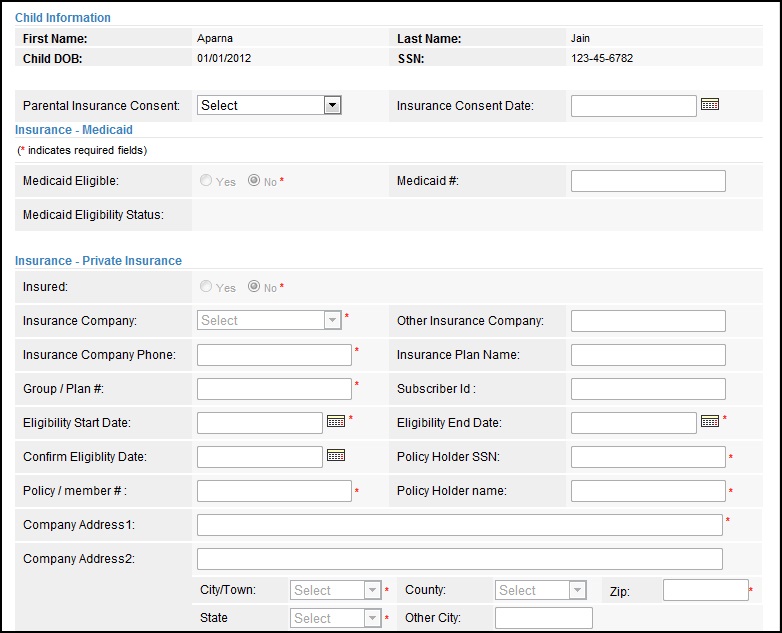Expand the State select dropdown
This screenshot has width=782, height=633.
[x=336, y=618]
